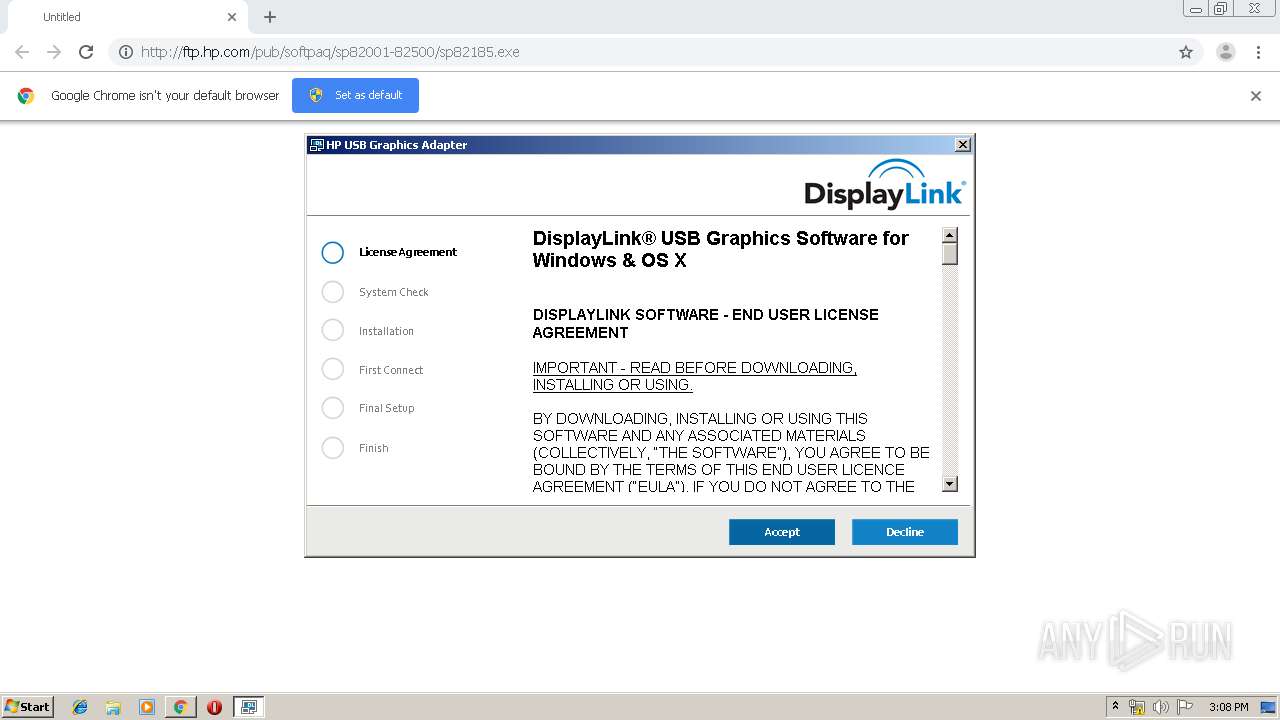Viewport: 1280px width, 720px height.
Task: Click the Installation step circle
Action: 333,330
